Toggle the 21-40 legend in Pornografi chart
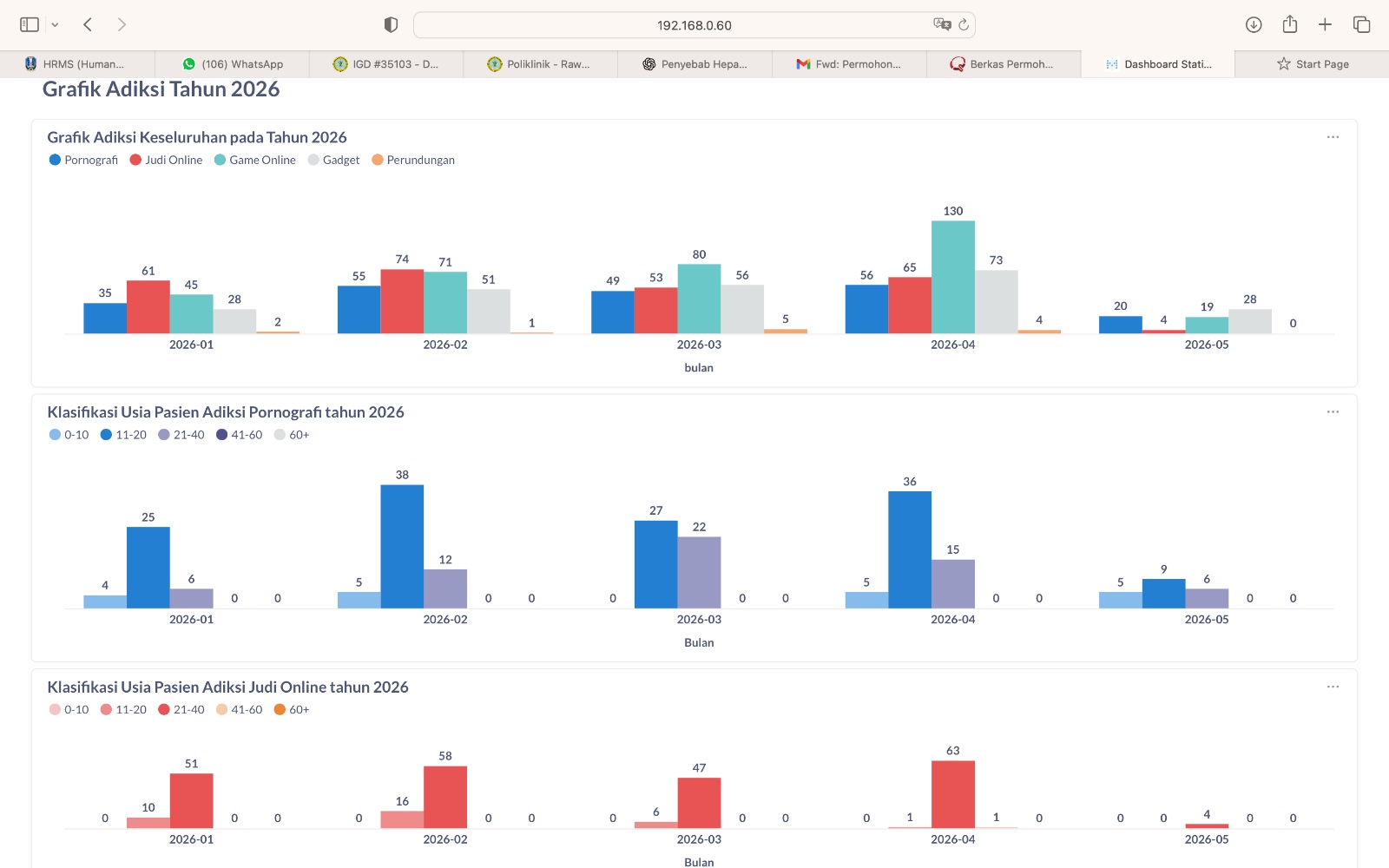The width and height of the screenshot is (1389, 868). tap(181, 435)
